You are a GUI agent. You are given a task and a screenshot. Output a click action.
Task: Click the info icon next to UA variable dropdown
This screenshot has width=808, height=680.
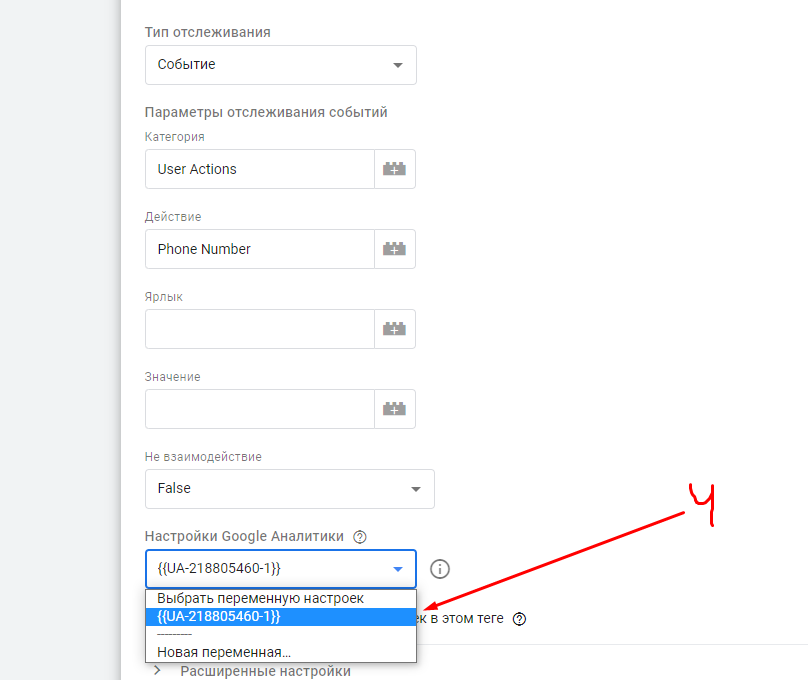(x=440, y=569)
